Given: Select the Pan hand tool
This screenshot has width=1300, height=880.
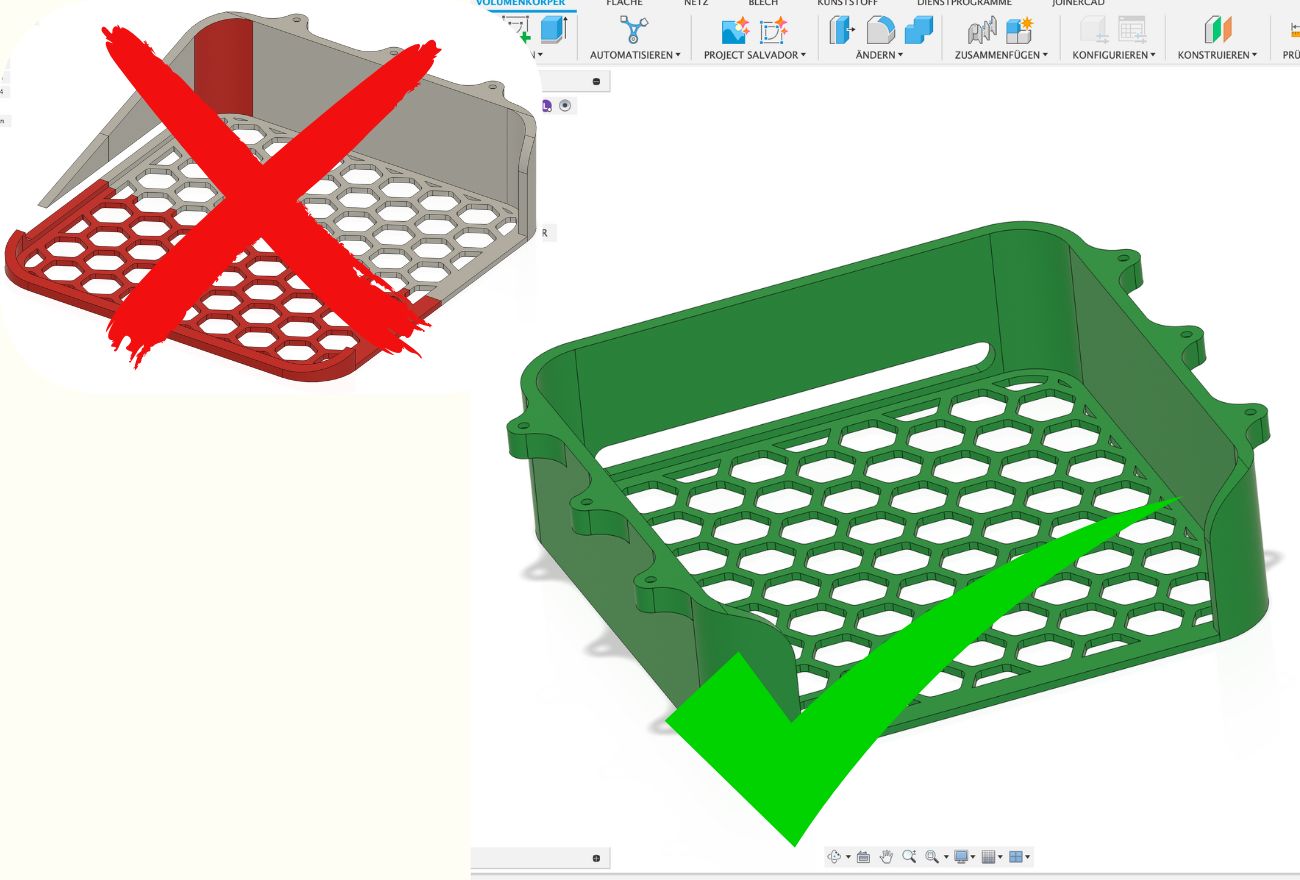Looking at the screenshot, I should click(886, 857).
